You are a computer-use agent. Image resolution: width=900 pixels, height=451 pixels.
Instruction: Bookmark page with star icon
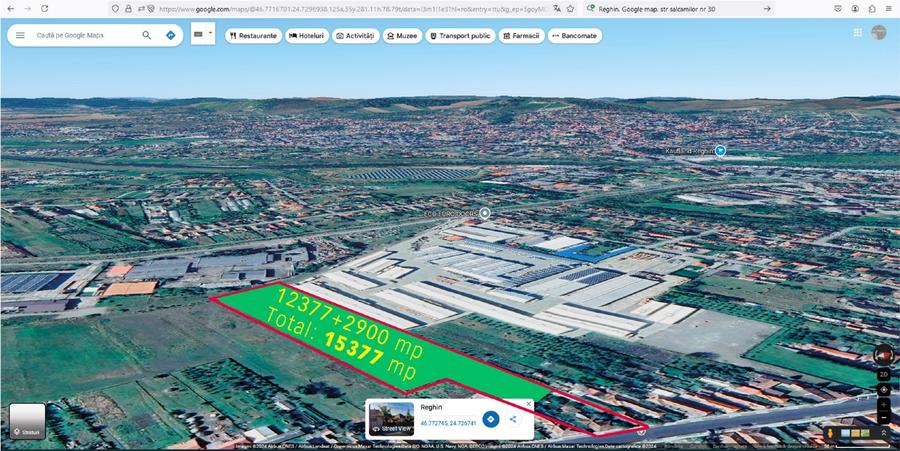(x=571, y=9)
